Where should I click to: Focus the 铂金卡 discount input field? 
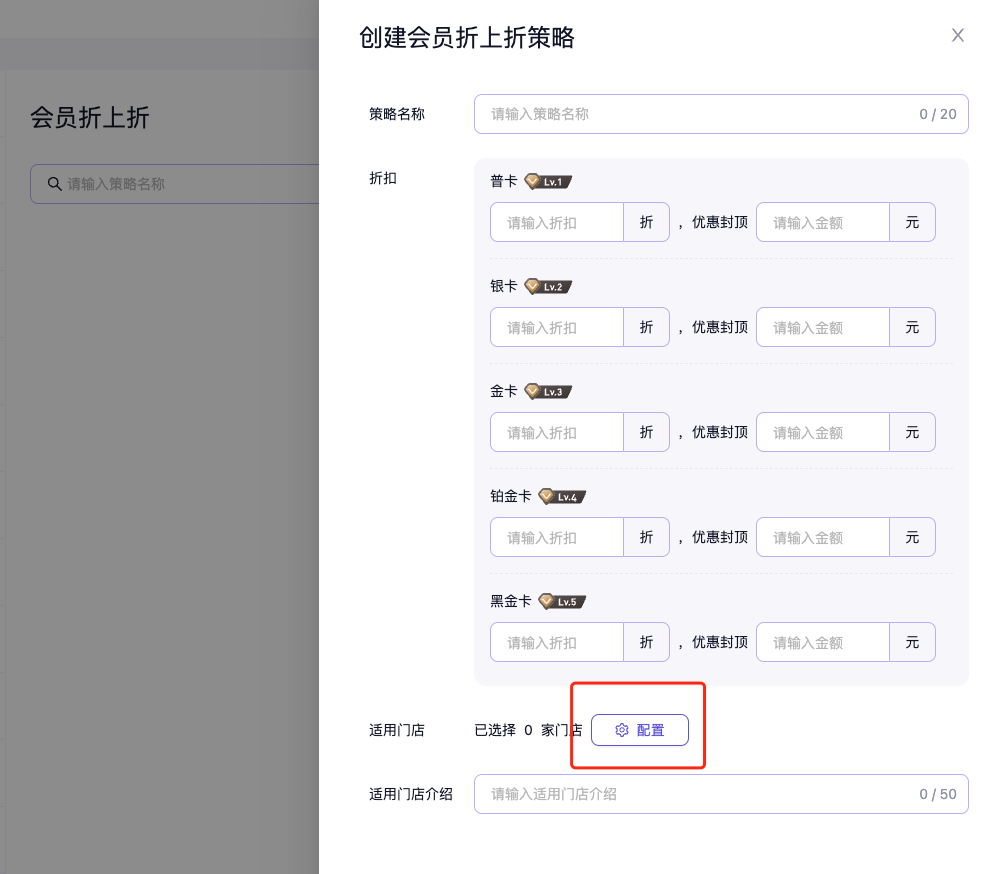tap(557, 537)
